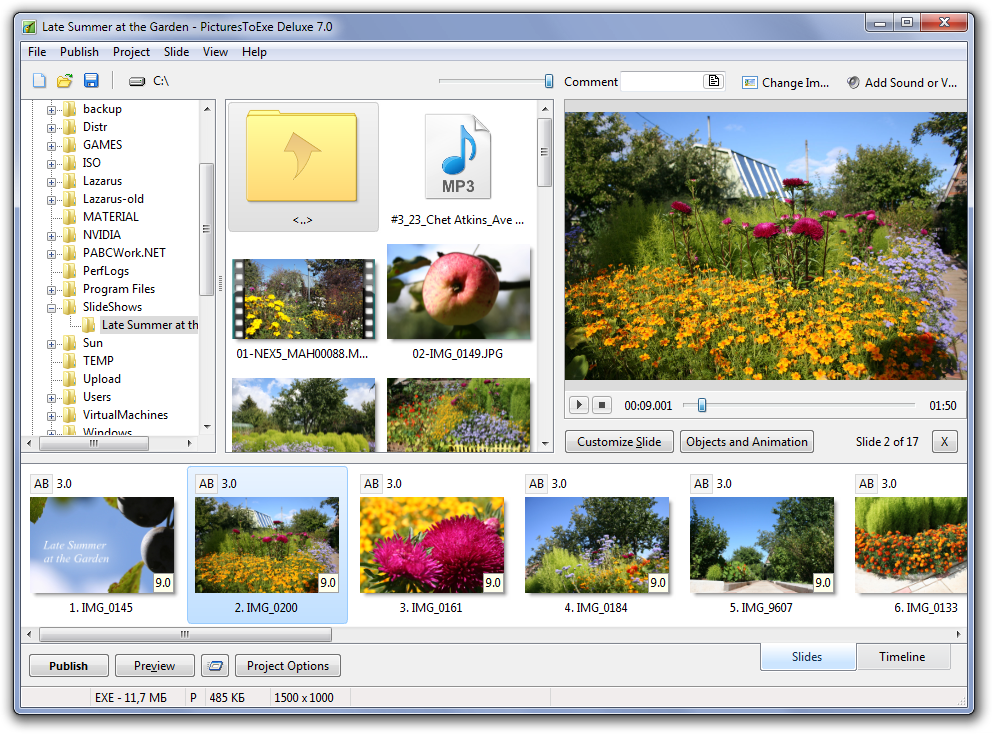The image size is (993, 734).
Task: Open the comment editor icon
Action: tap(714, 81)
